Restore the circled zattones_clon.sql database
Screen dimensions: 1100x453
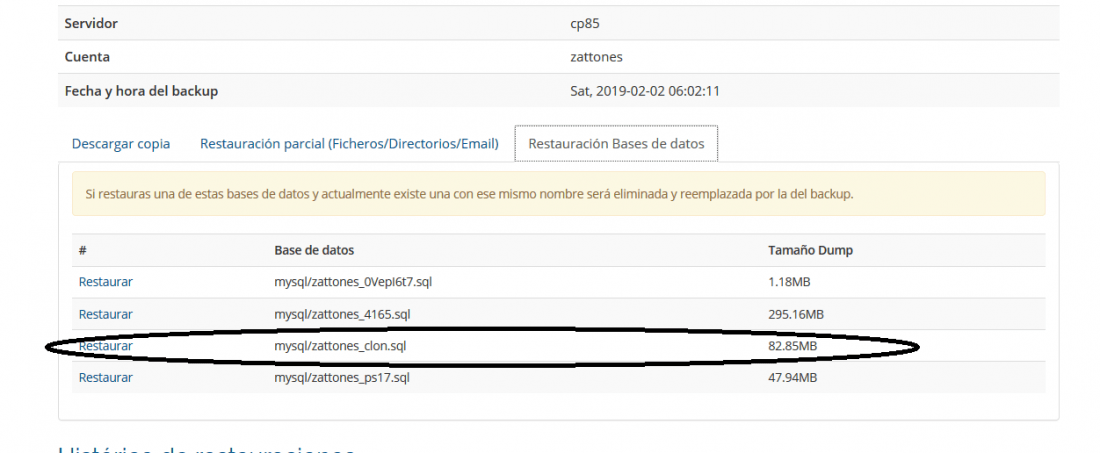click(105, 346)
